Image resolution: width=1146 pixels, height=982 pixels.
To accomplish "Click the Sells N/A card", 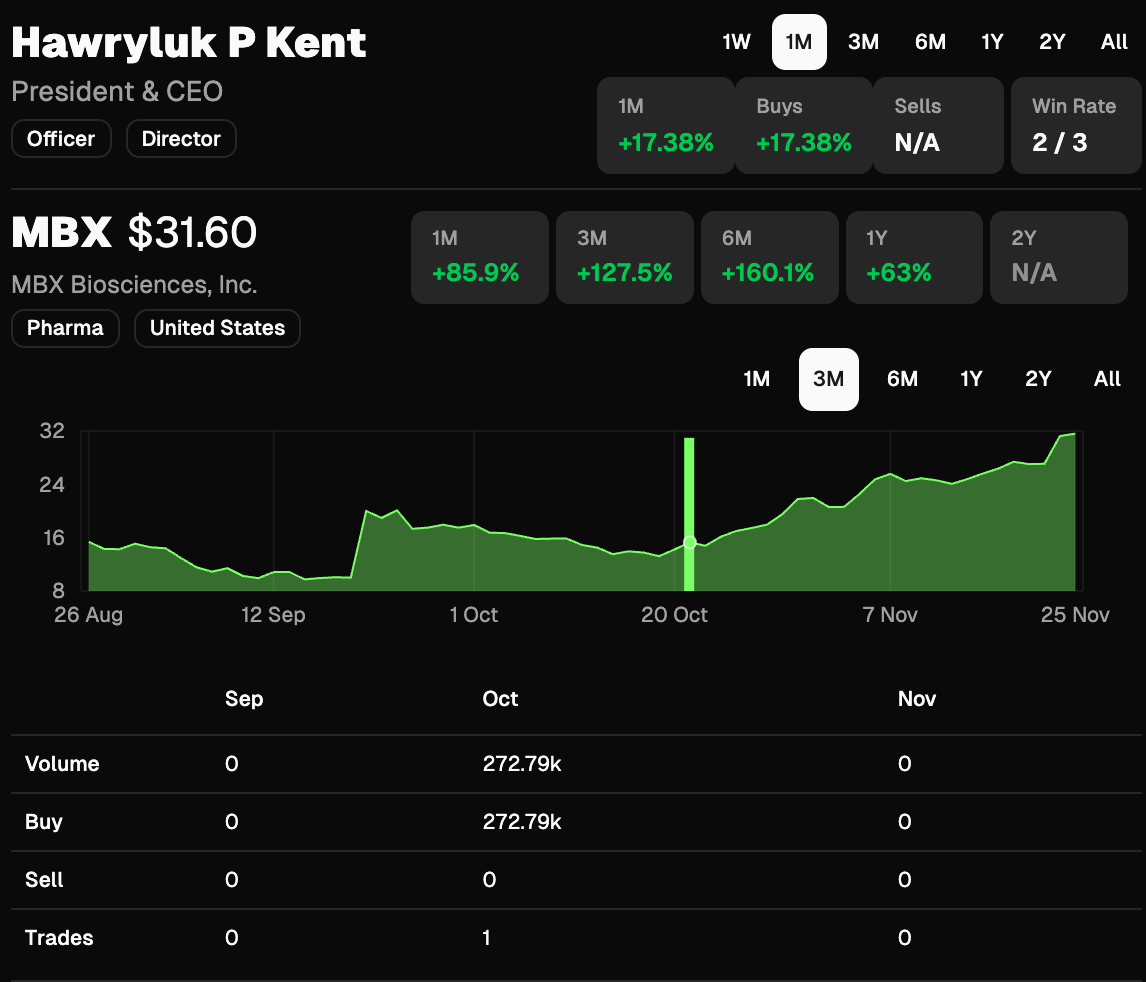I will (x=938, y=126).
